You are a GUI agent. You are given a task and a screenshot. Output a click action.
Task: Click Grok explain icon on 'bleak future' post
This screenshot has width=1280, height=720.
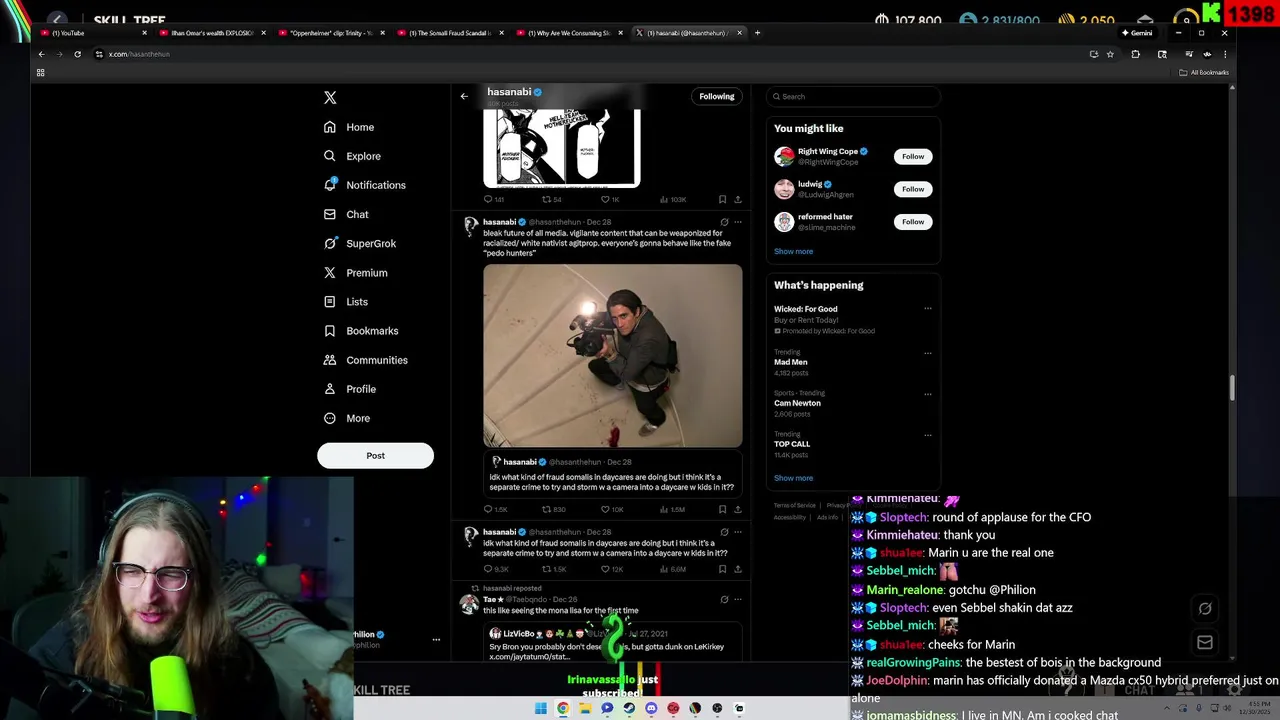coord(724,222)
